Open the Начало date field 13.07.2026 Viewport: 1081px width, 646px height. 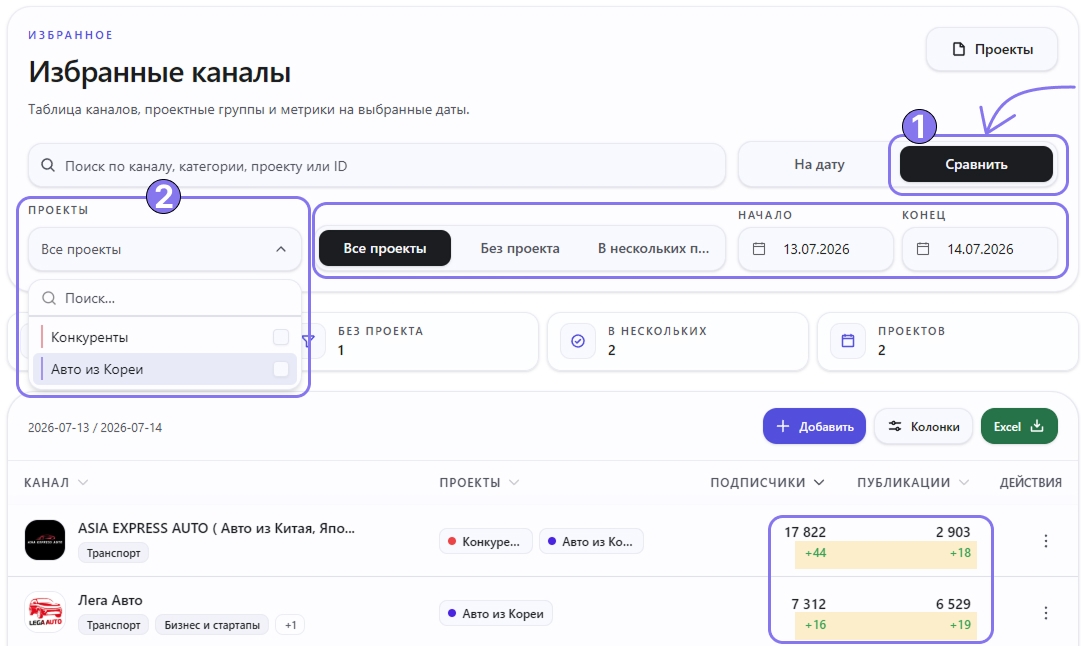[816, 249]
